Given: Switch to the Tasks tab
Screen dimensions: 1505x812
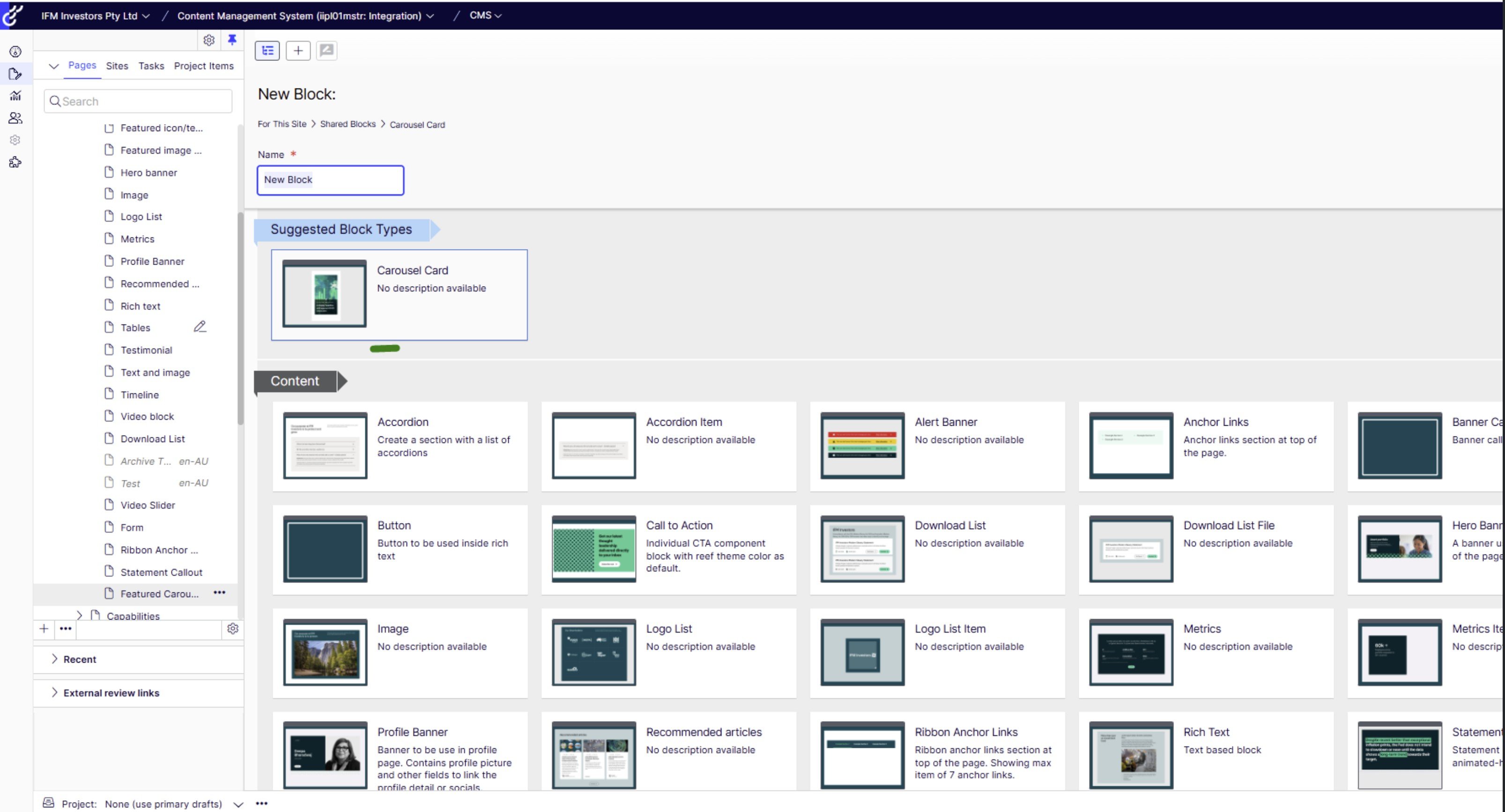Looking at the screenshot, I should [x=151, y=66].
